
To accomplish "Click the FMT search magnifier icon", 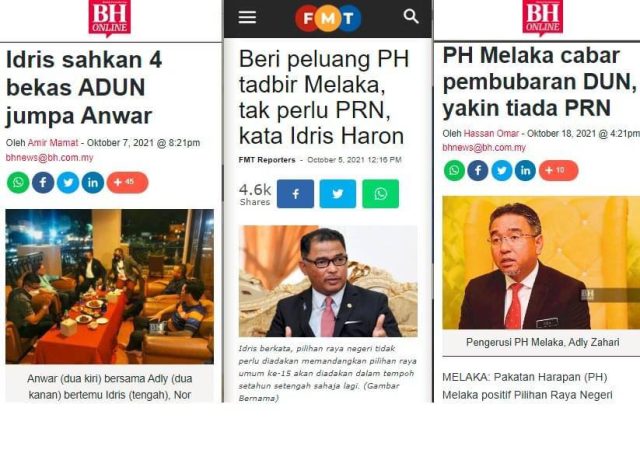I will 411,16.
